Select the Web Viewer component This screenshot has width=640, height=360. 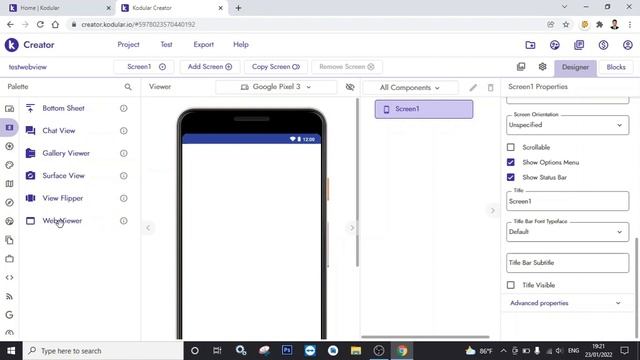pos(62,221)
